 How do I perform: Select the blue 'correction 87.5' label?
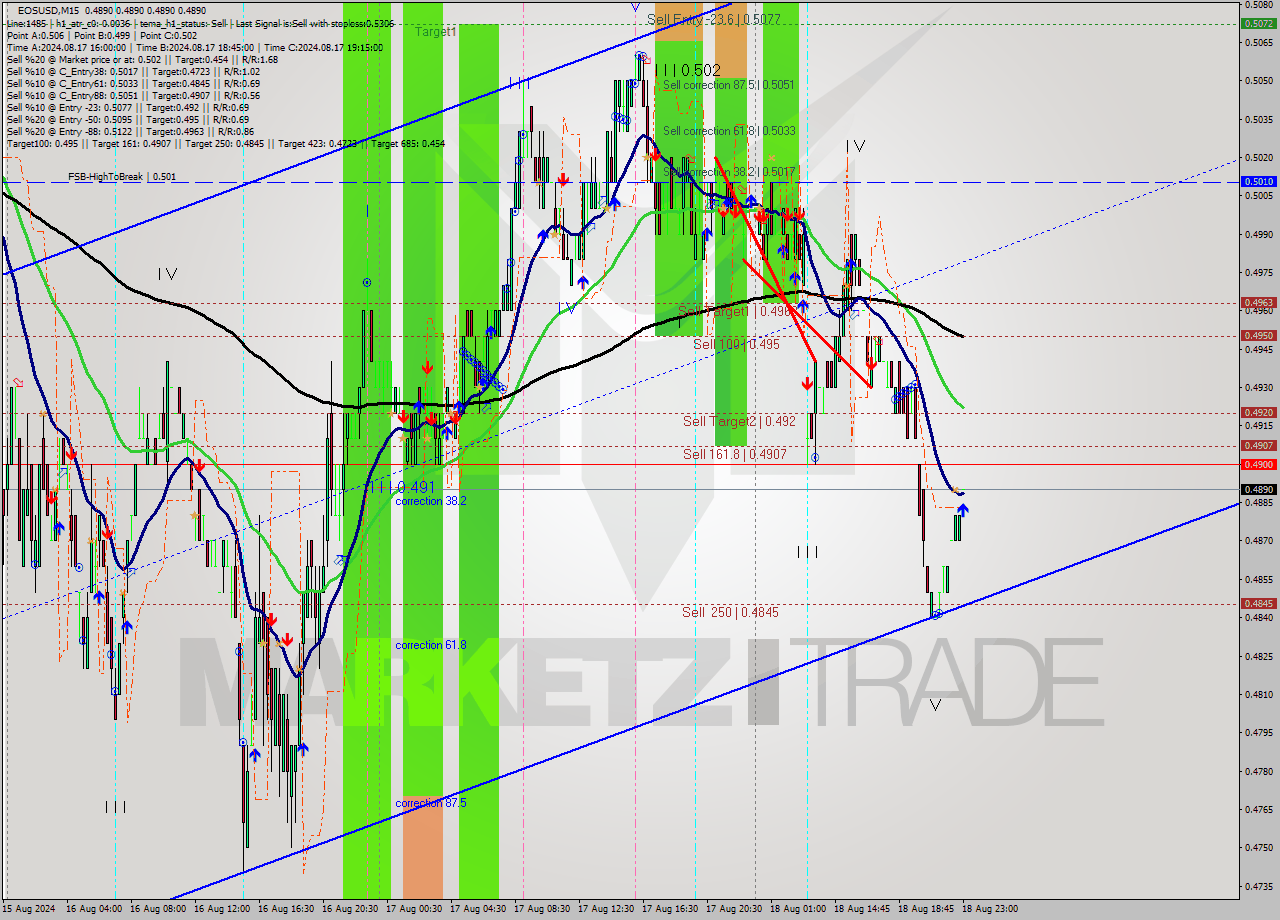pos(430,803)
